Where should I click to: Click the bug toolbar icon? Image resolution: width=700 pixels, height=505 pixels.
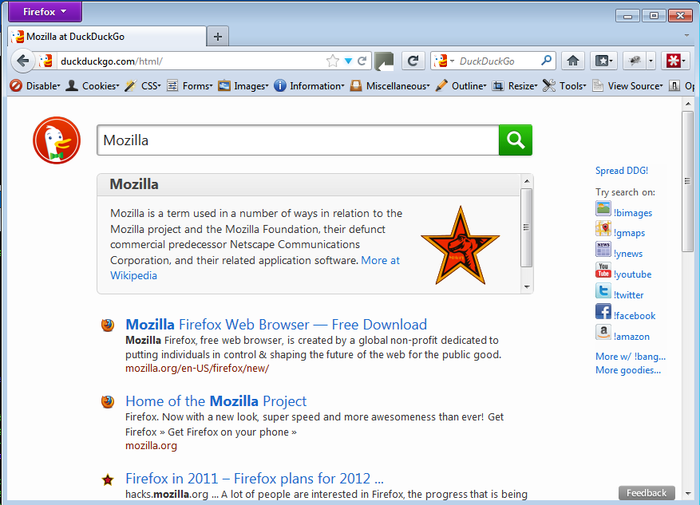click(x=634, y=61)
